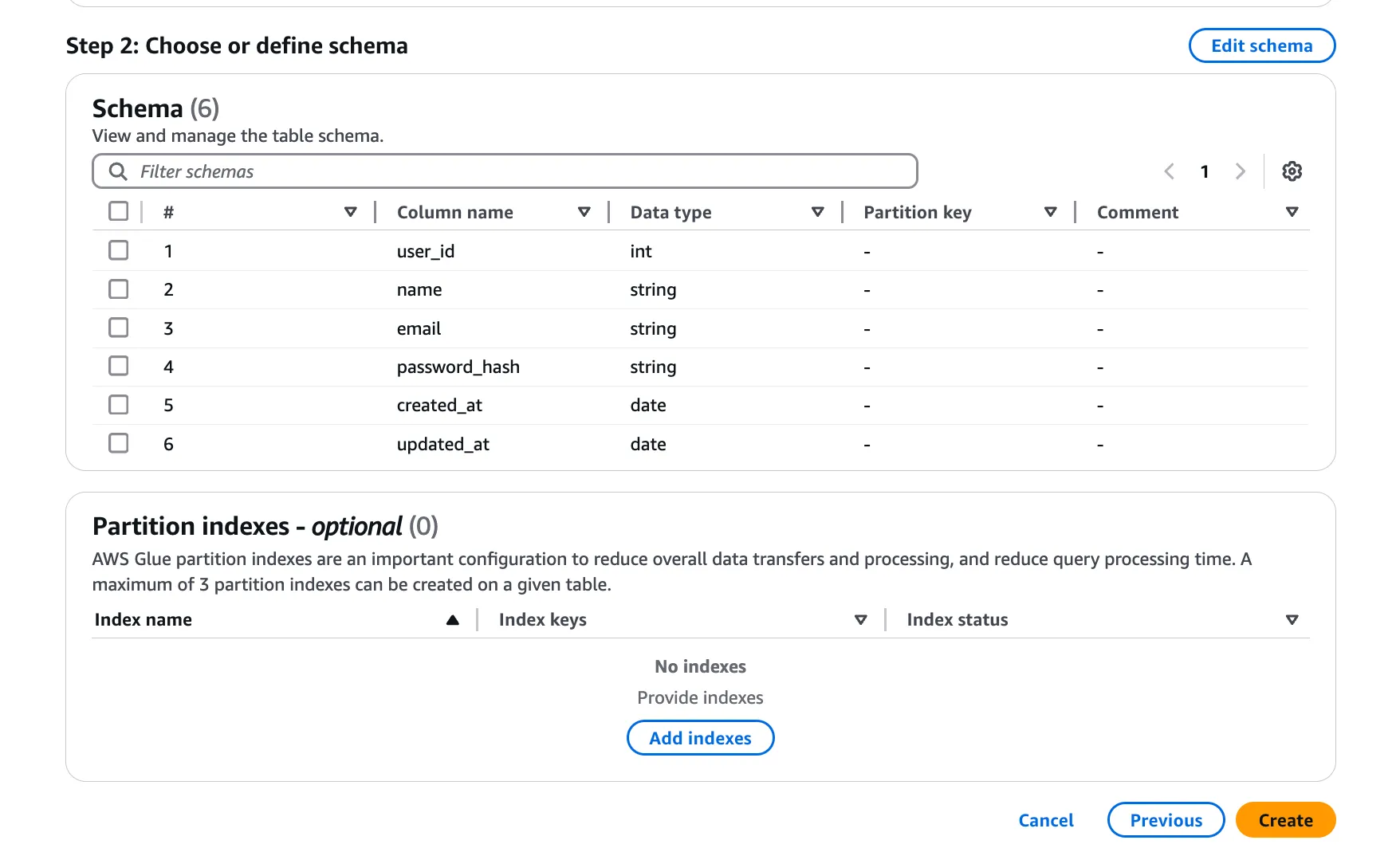
Task: Sort by Data type arrow icon
Action: (x=817, y=212)
